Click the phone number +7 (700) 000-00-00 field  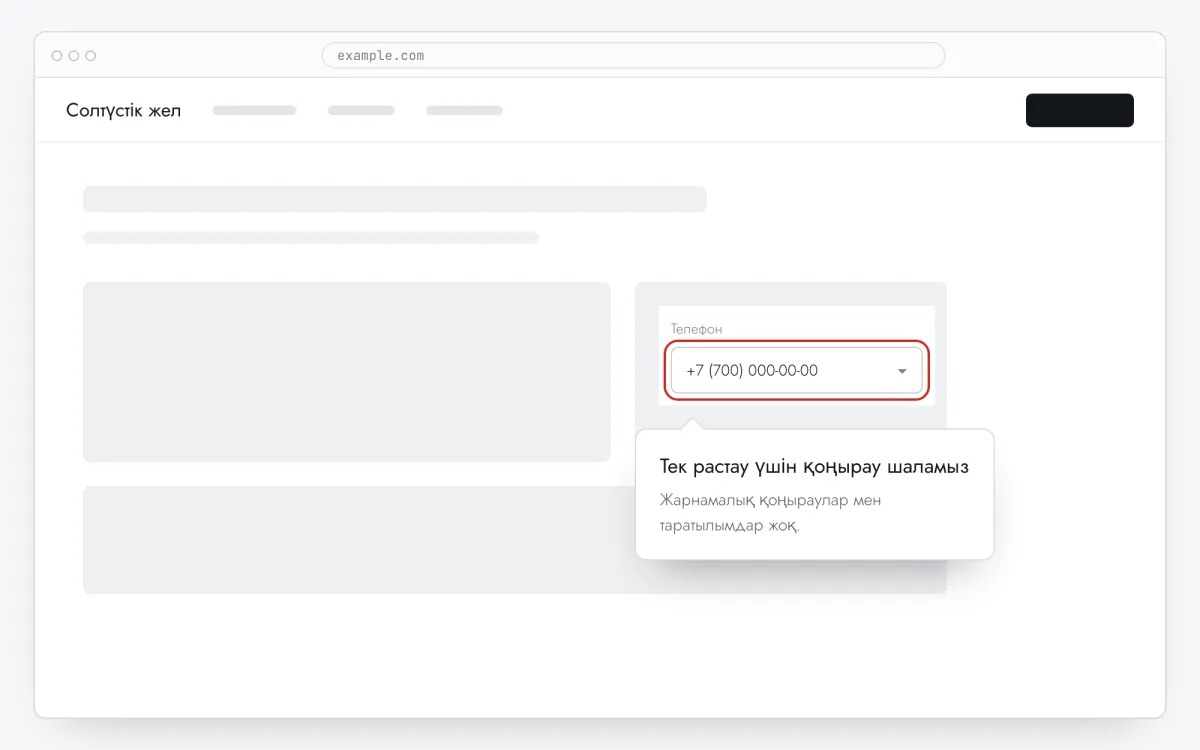coord(797,370)
